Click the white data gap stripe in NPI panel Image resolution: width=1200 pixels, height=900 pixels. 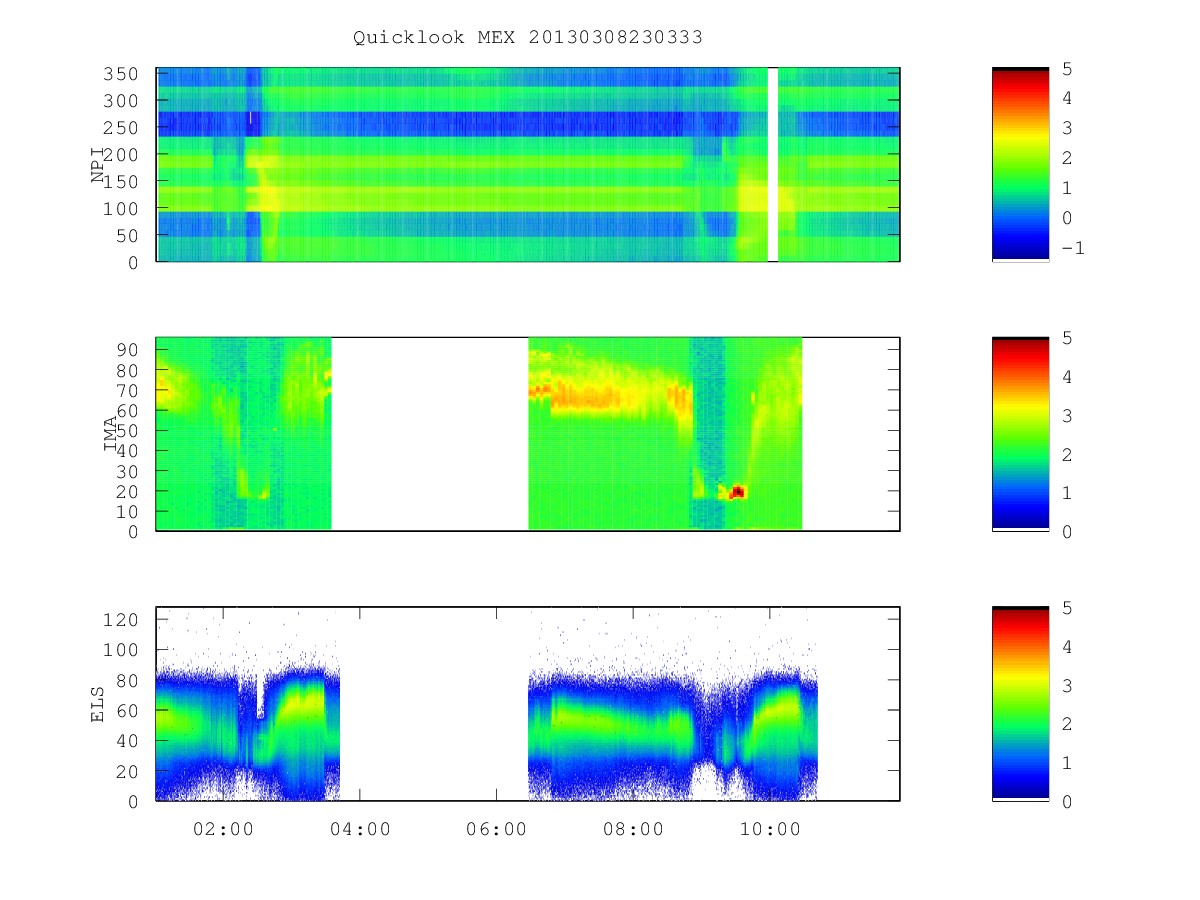pyautogui.click(x=773, y=164)
